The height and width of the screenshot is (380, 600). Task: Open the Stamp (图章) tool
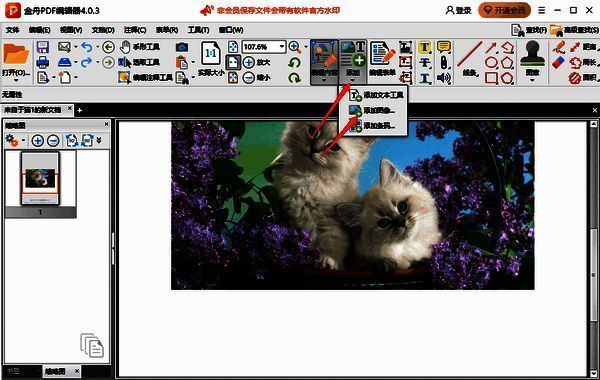coord(532,59)
